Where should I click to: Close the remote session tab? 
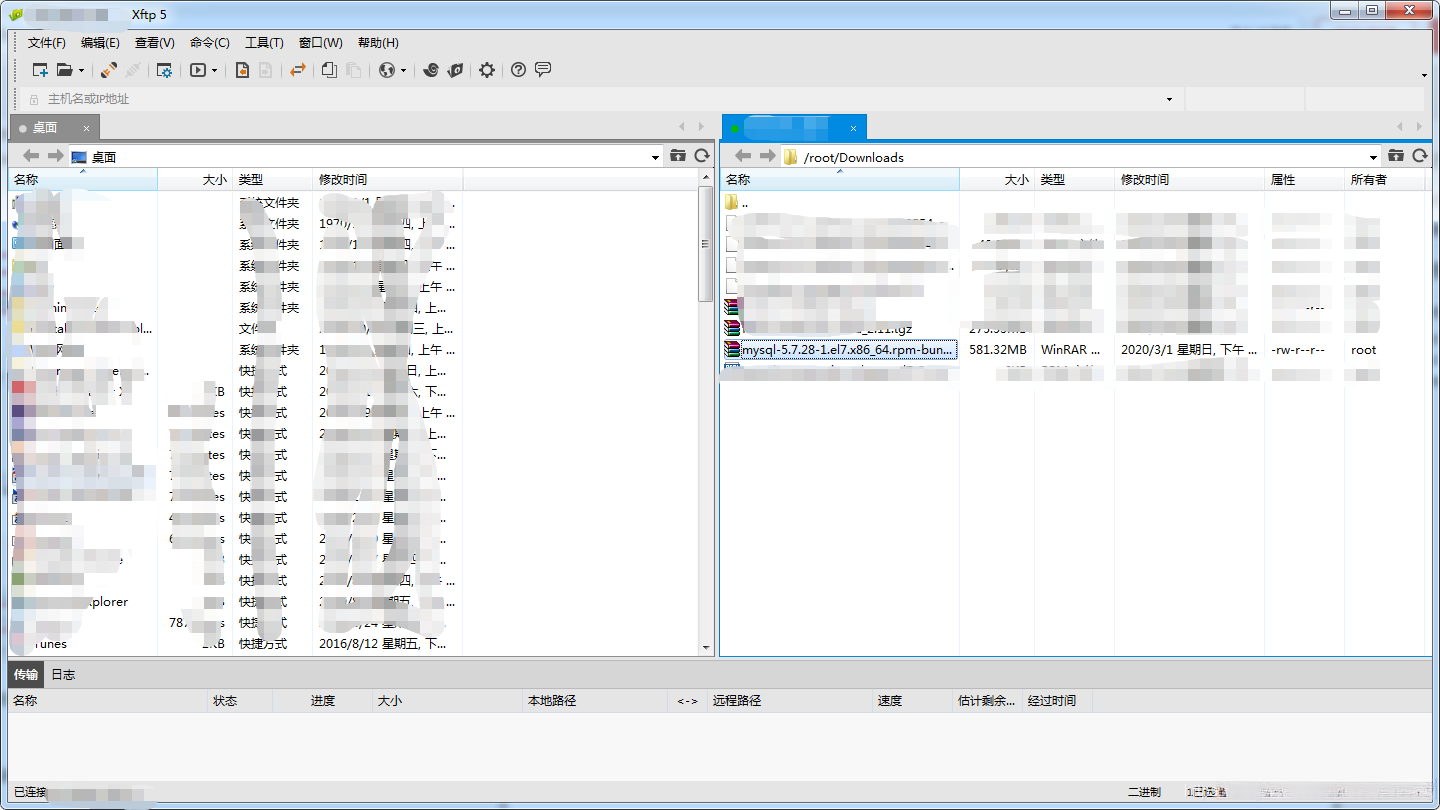tap(853, 128)
